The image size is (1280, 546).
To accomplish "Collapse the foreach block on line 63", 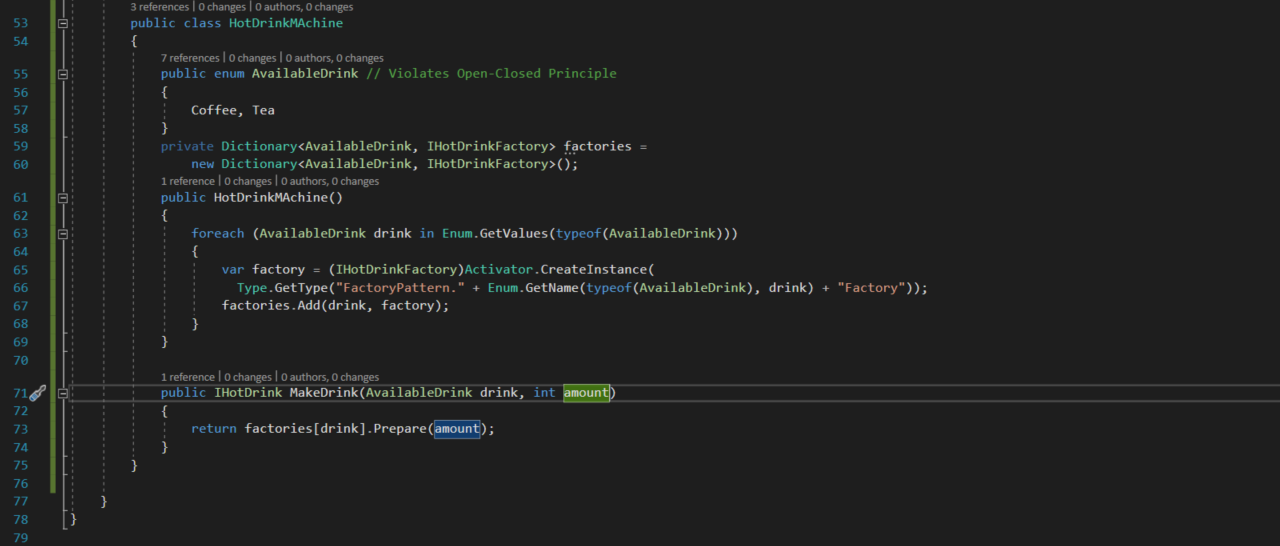I will coord(63,234).
